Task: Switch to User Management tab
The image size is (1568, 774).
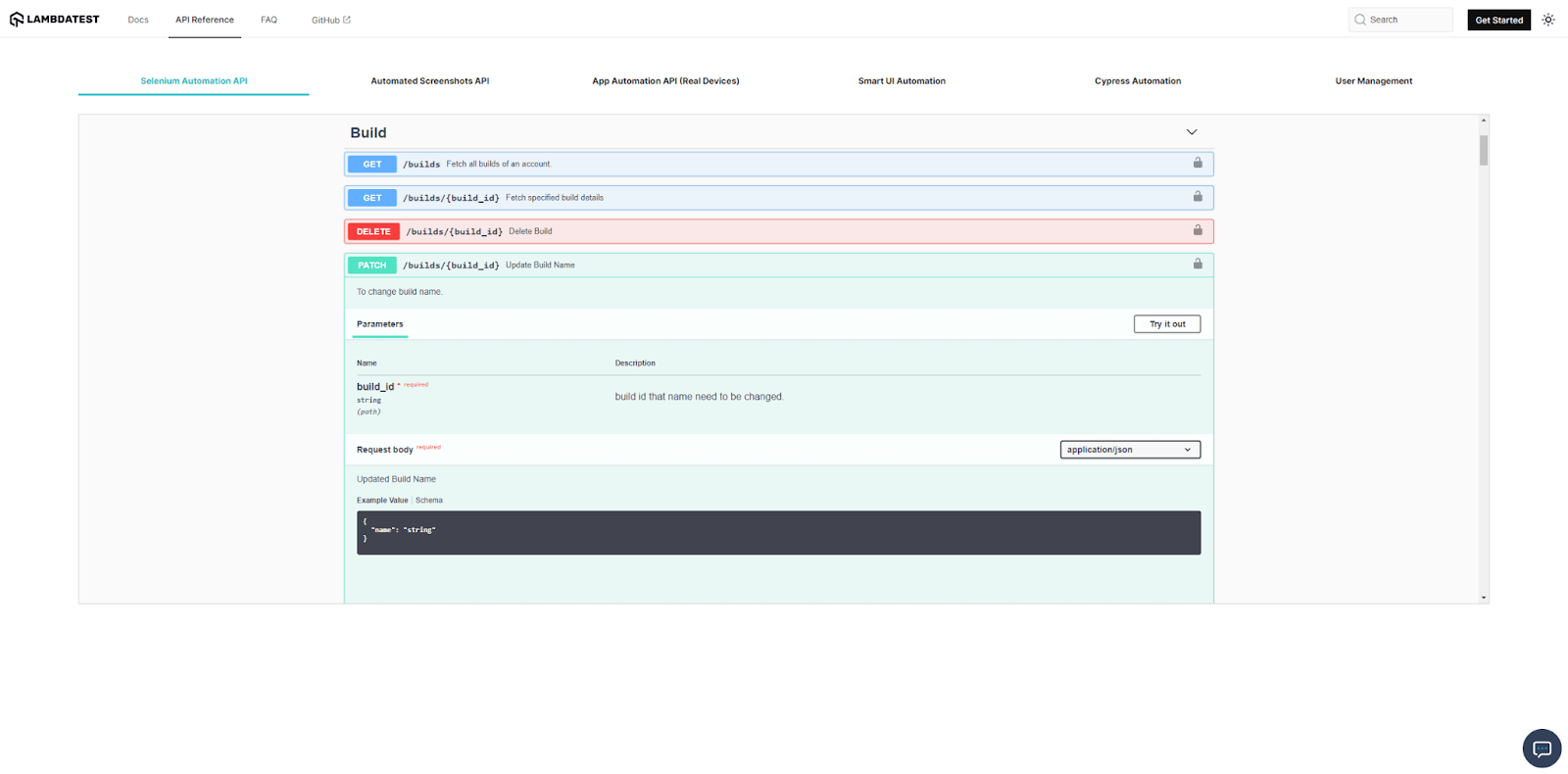Action: (x=1374, y=81)
